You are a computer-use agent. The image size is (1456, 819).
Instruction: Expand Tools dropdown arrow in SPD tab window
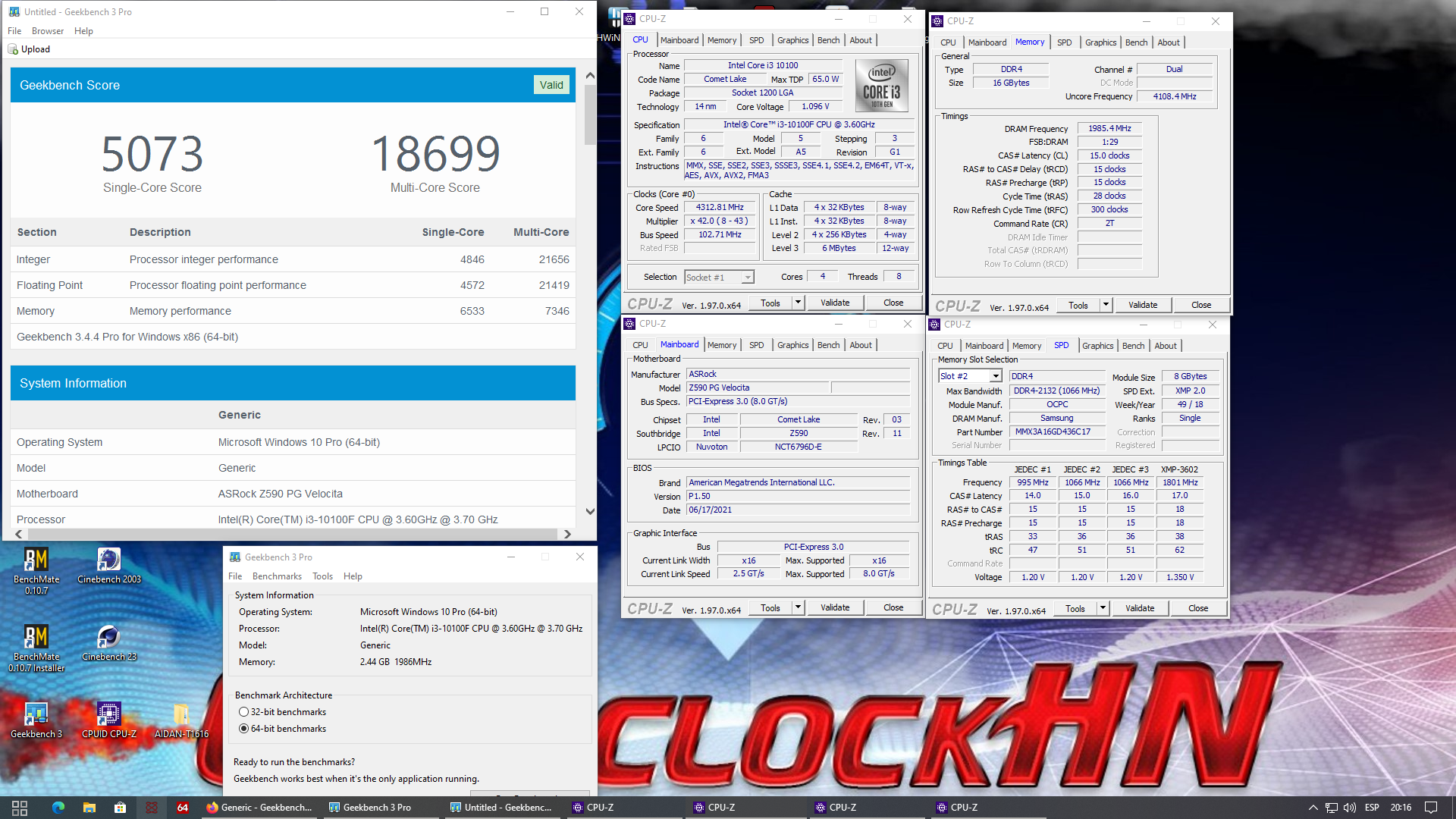[1103, 608]
